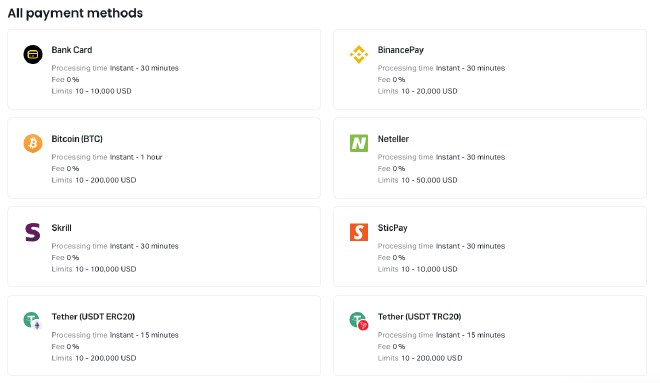Open the SticPay payment card
This screenshot has height=383, width=660.
[490, 247]
